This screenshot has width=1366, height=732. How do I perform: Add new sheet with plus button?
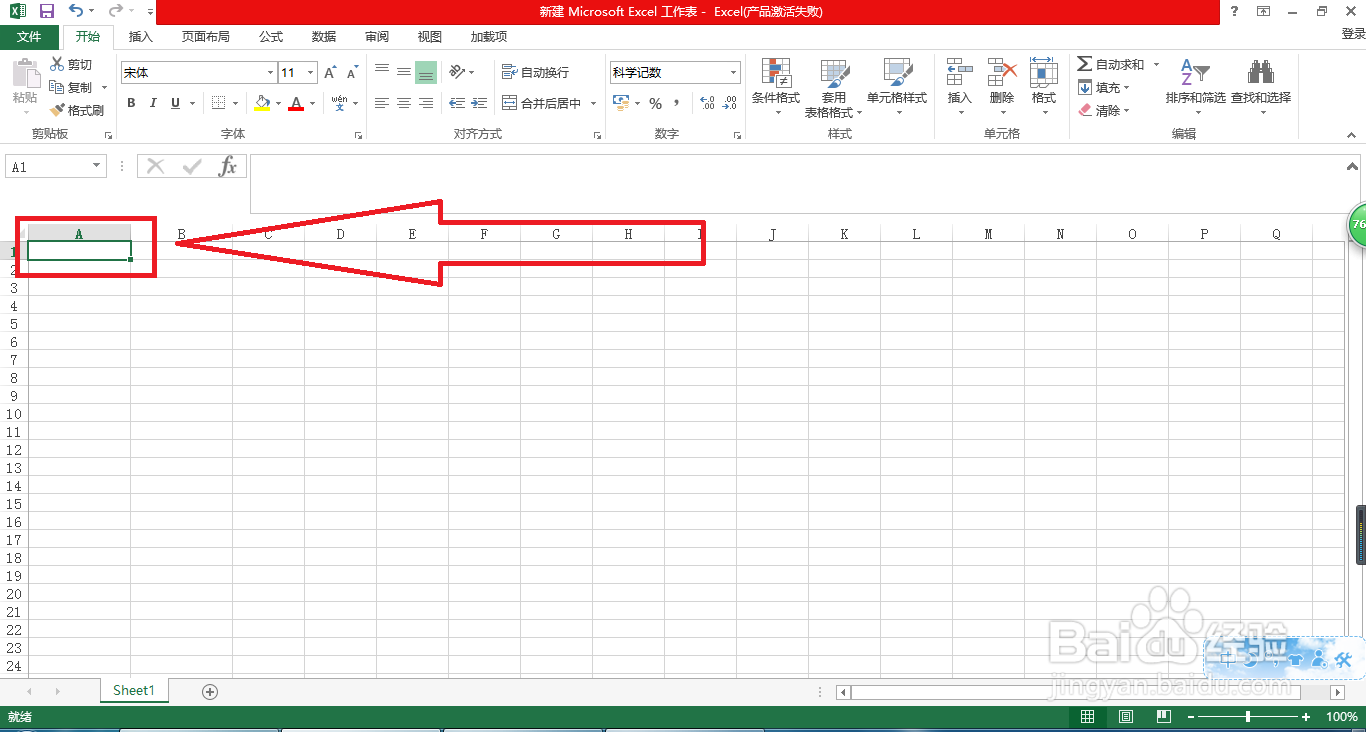[x=210, y=691]
